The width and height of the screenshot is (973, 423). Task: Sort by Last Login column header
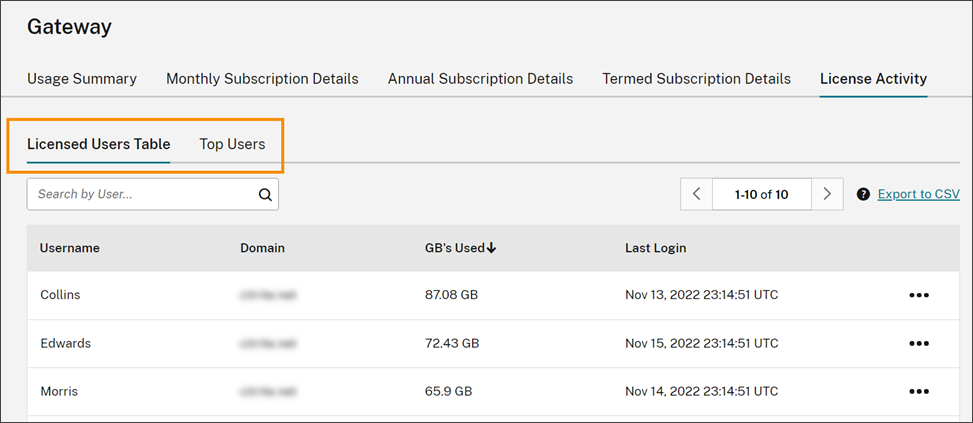pyautogui.click(x=655, y=248)
